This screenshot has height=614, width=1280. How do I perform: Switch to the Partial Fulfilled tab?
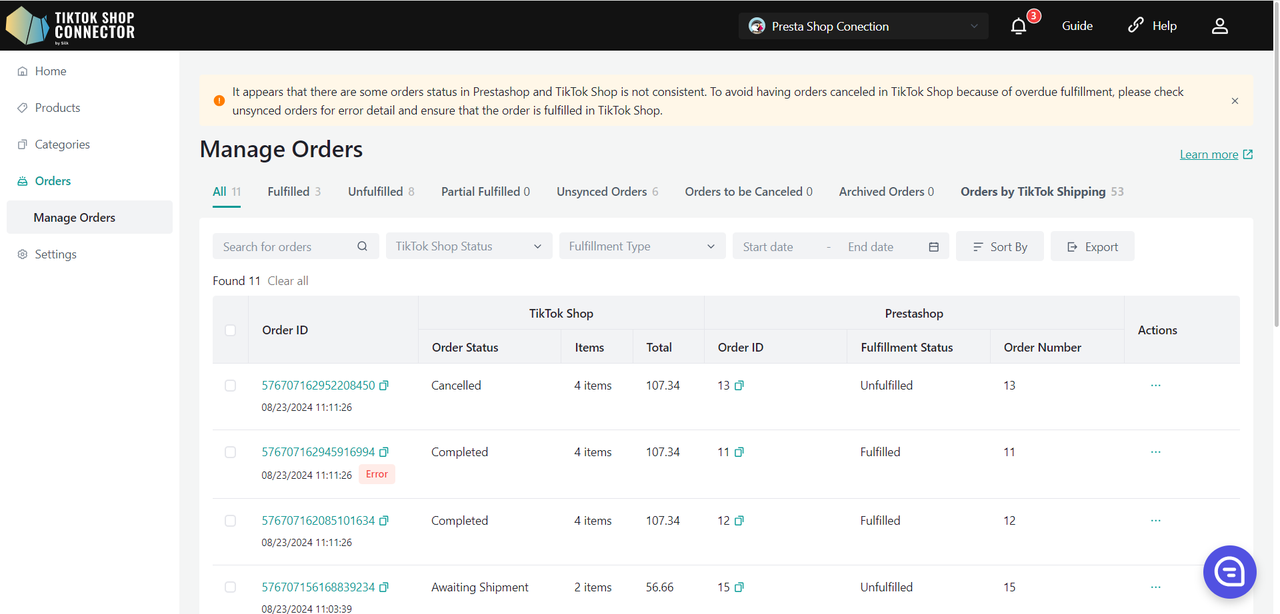(x=486, y=191)
